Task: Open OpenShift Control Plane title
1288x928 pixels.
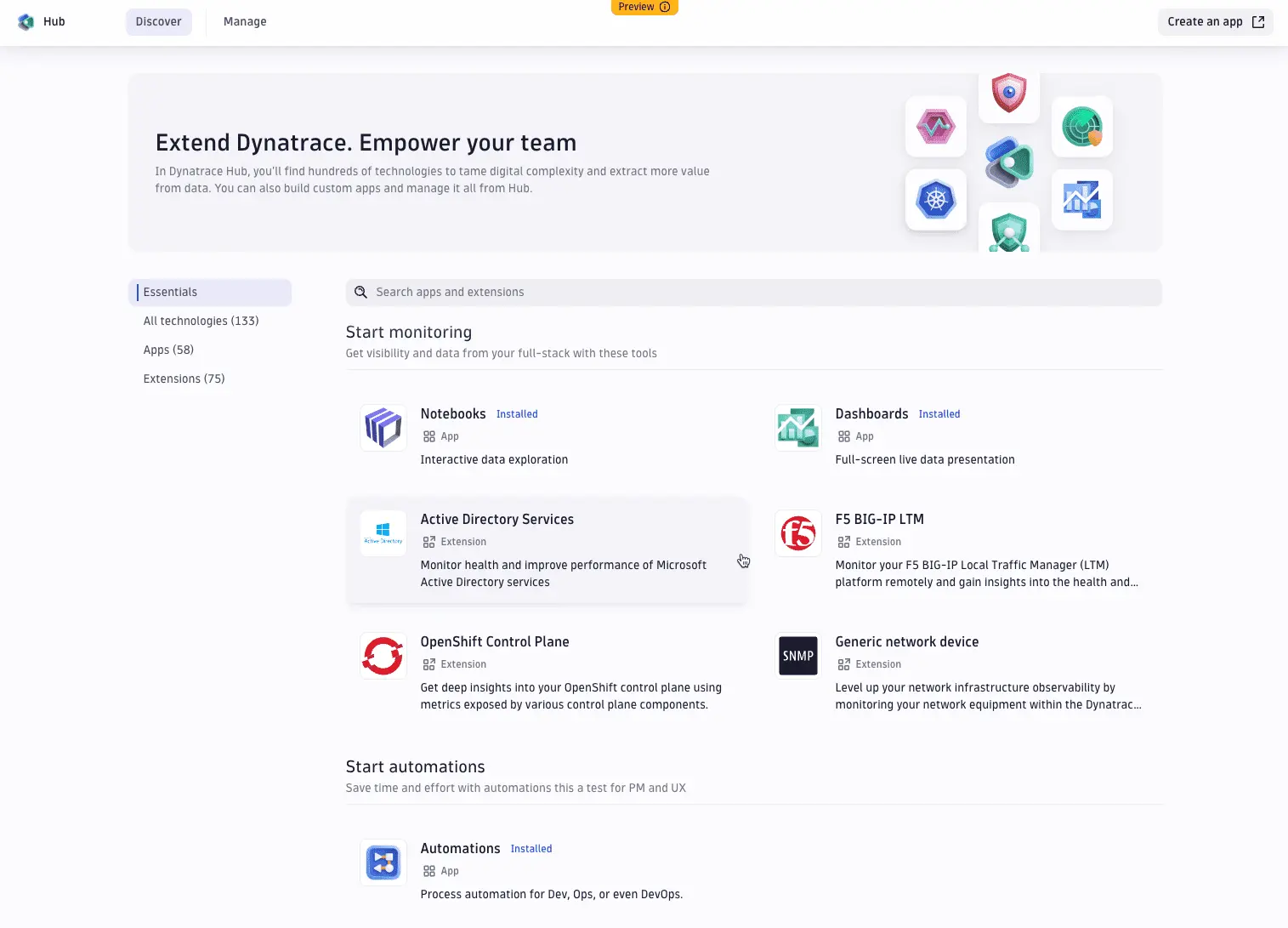Action: (495, 641)
